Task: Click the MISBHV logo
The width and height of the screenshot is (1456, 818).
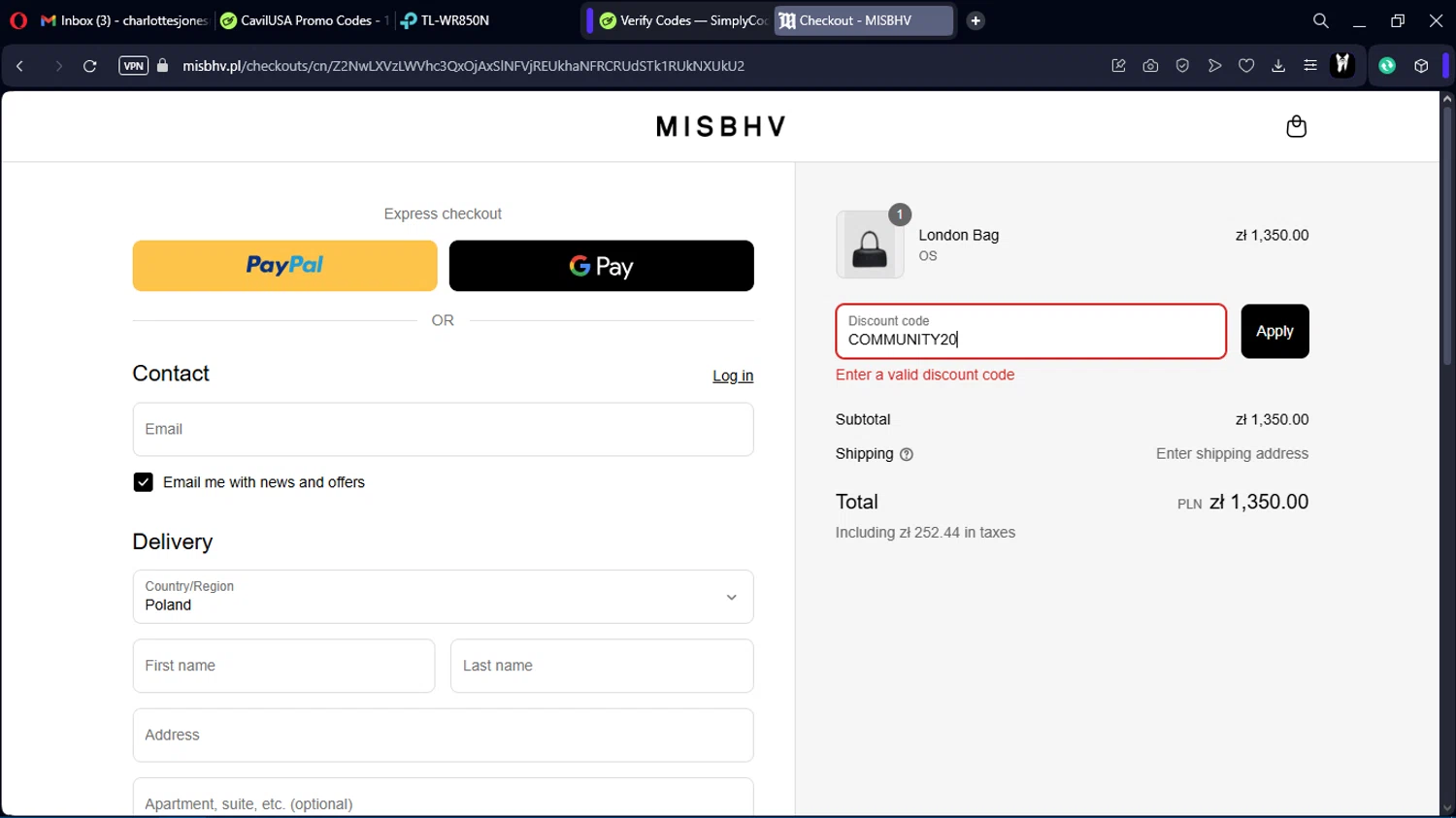Action: [x=721, y=126]
